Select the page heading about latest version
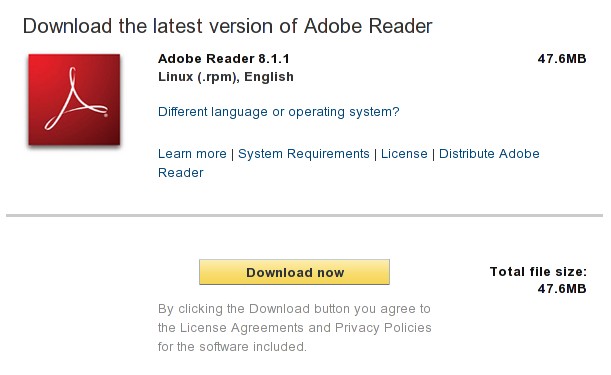Screen dimensions: 611x375 (x=228, y=26)
